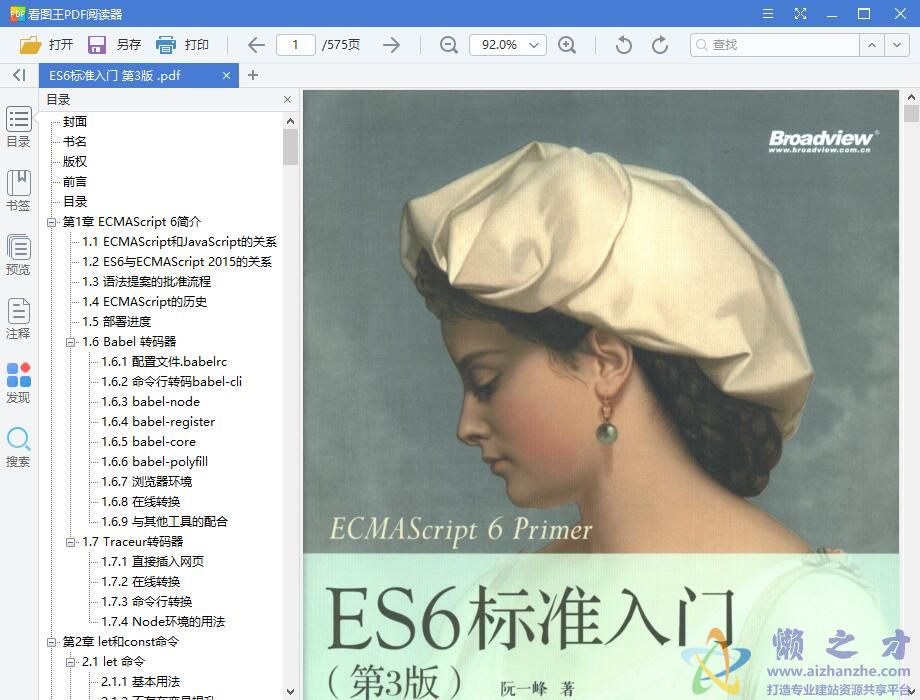Image resolution: width=920 pixels, height=700 pixels.
Task: Jump to 目录 entry in outline tree
Action: pos(75,202)
